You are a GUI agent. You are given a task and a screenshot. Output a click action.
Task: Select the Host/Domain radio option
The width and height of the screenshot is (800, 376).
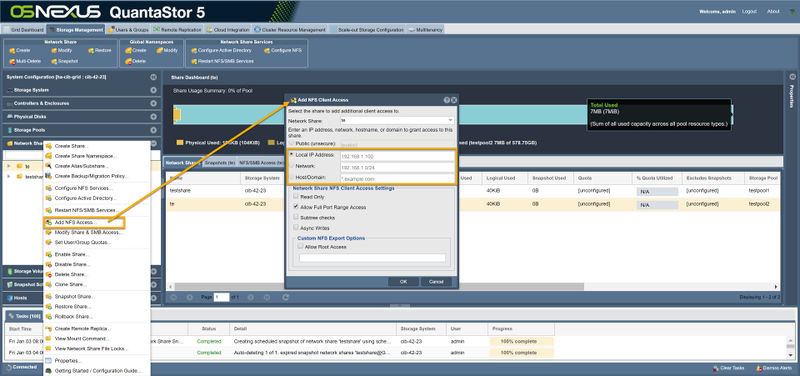292,178
